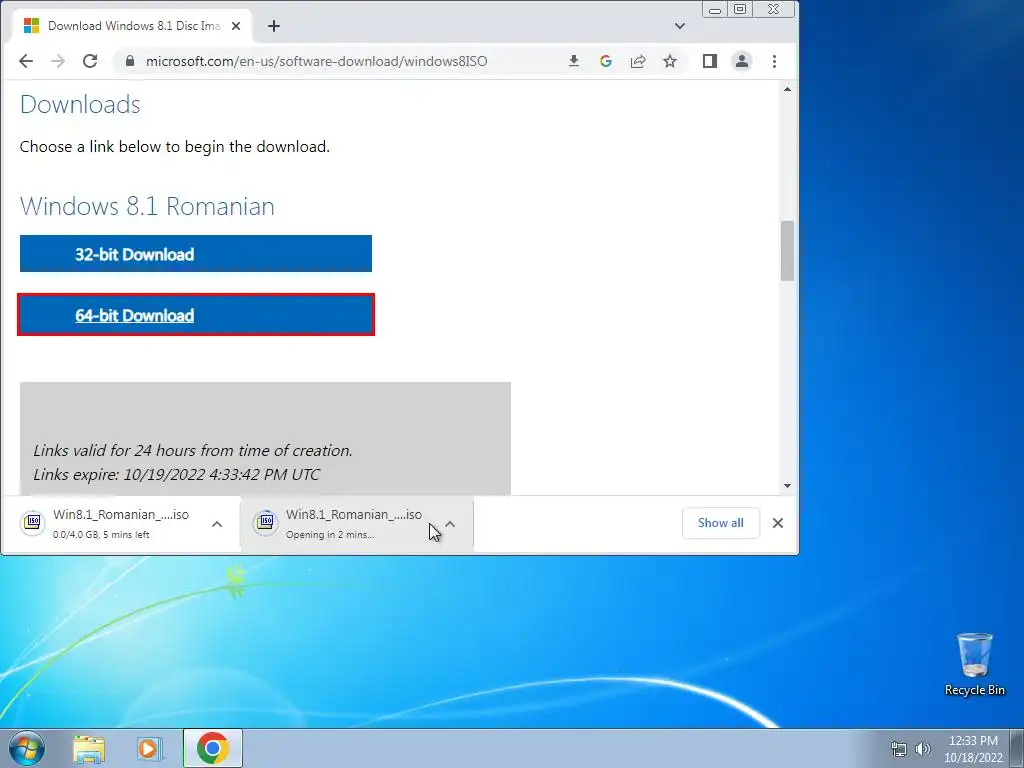Close the downloads shelf
The width and height of the screenshot is (1024, 768).
point(777,523)
